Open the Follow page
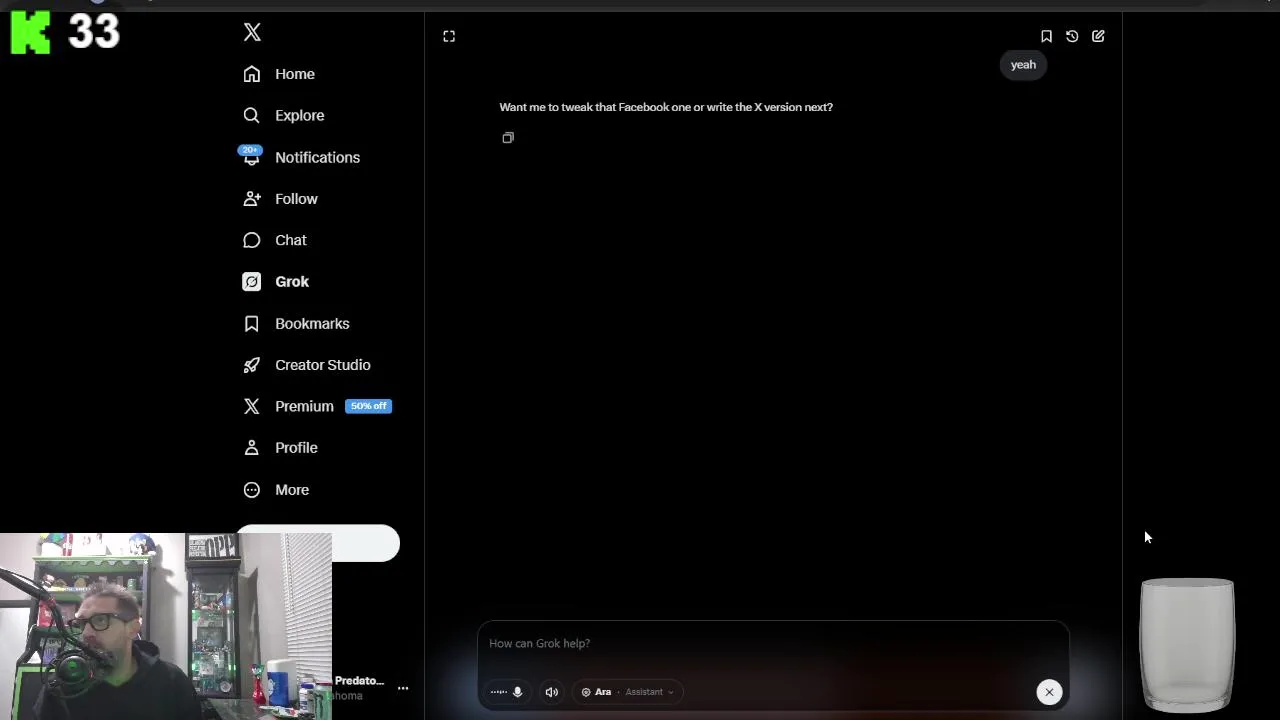1280x720 pixels. tap(281, 199)
